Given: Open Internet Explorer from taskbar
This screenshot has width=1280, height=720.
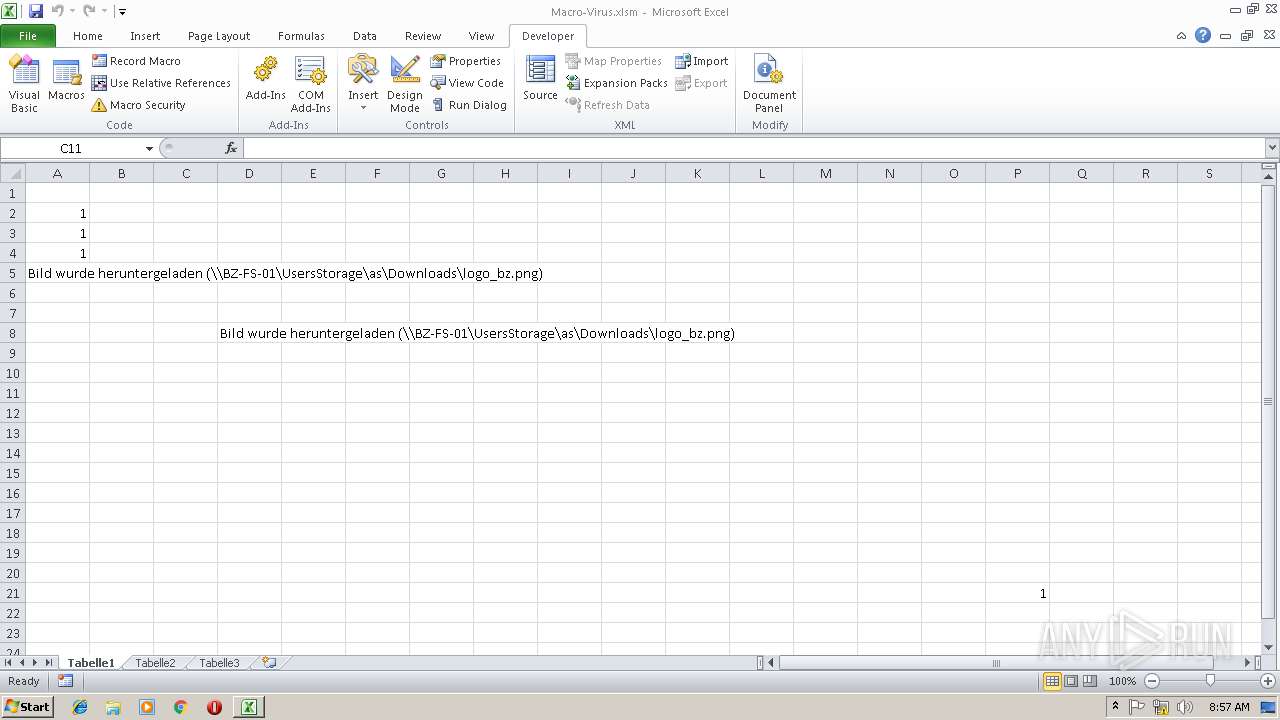Looking at the screenshot, I should point(80,707).
